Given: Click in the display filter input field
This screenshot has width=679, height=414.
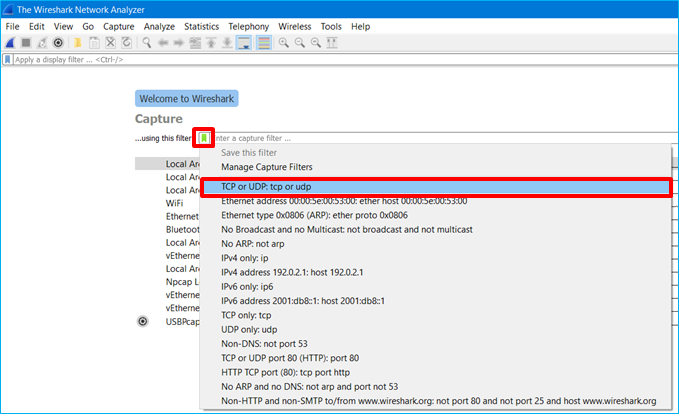Looking at the screenshot, I should (x=345, y=60).
